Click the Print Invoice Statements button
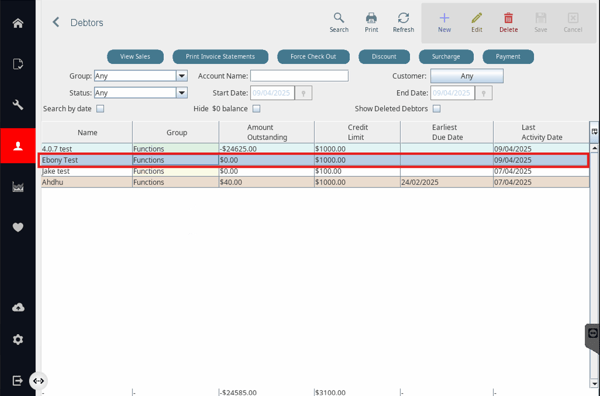 220,57
